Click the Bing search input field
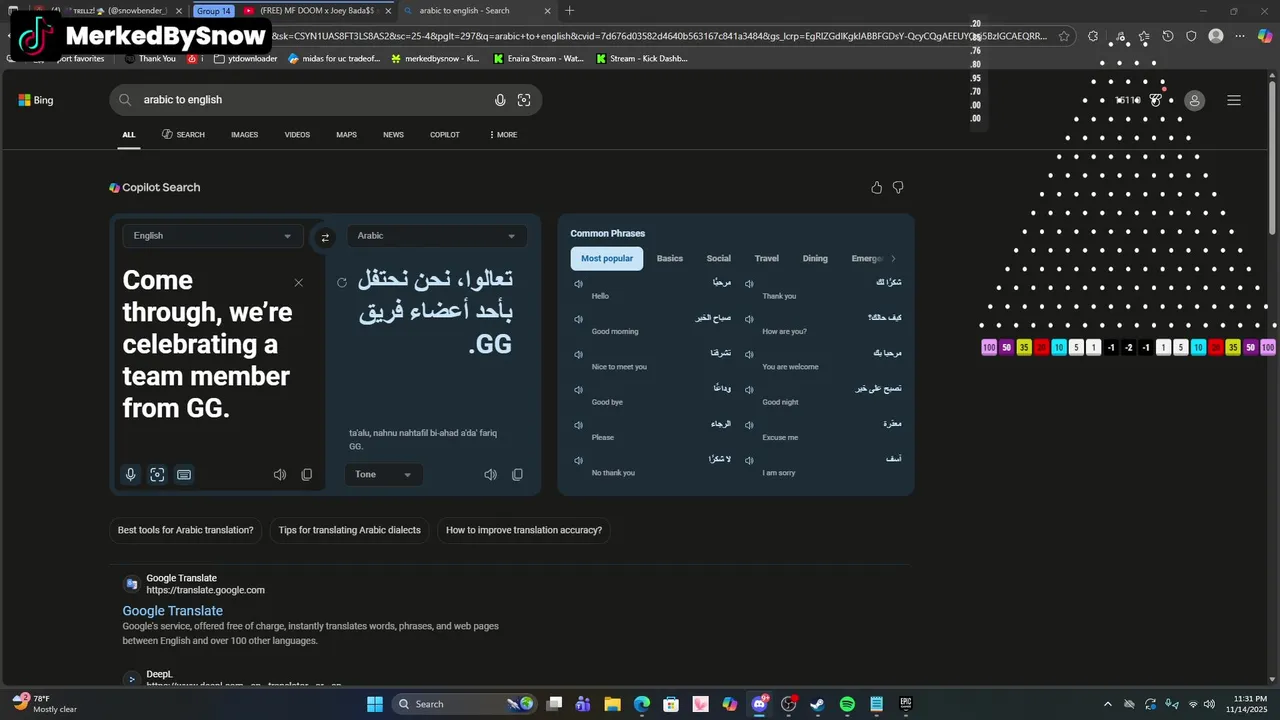Image resolution: width=1280 pixels, height=720 pixels. 315,100
